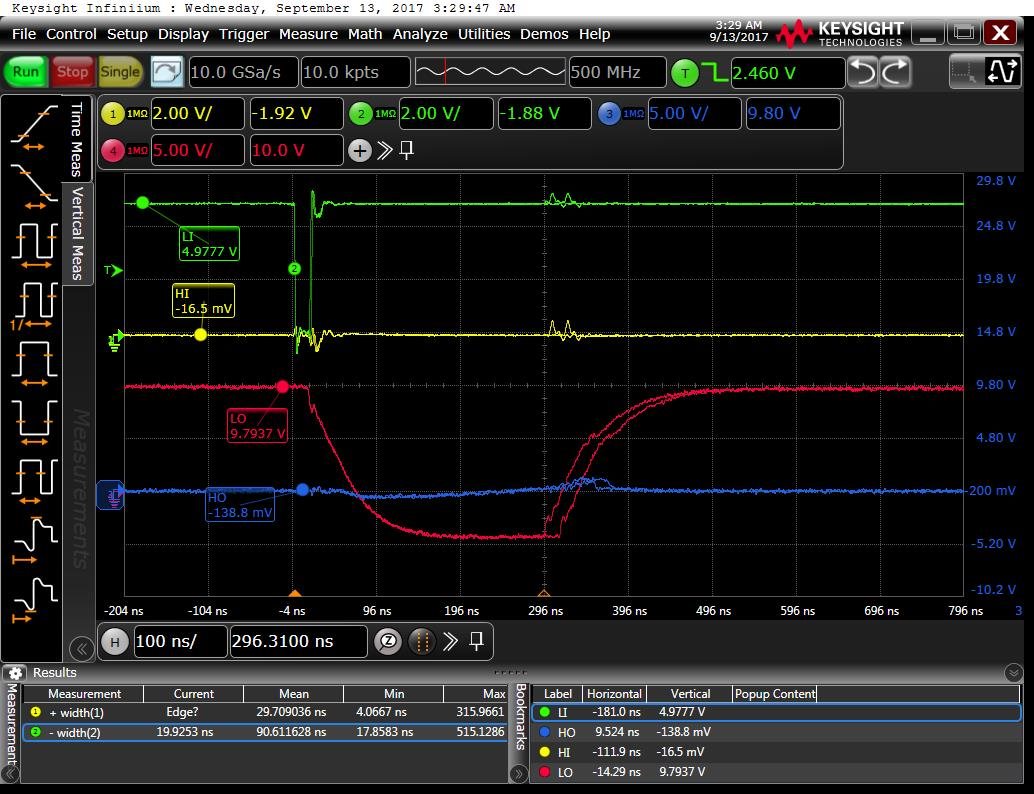Open the Trigger menu

point(244,34)
